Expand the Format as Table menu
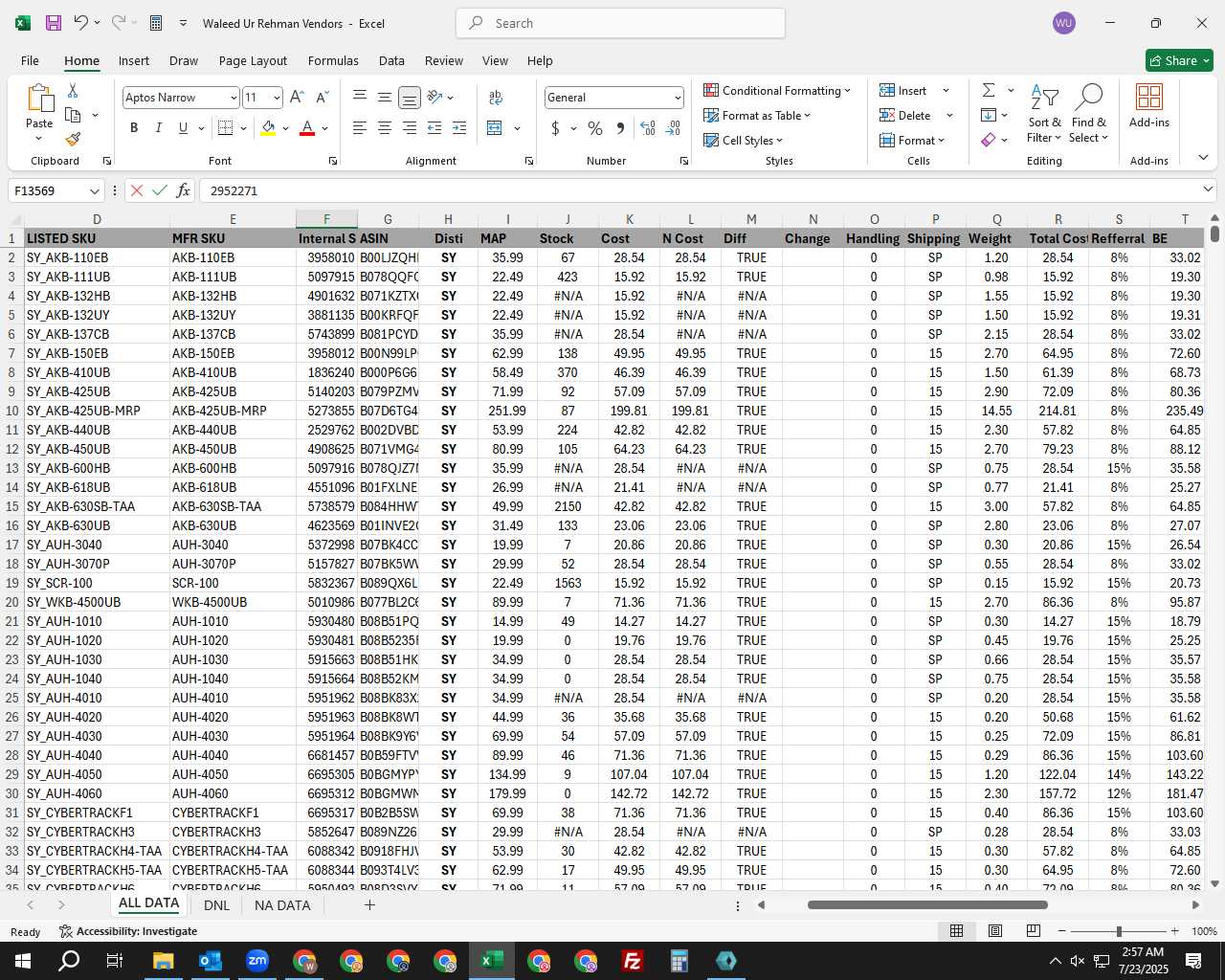 (x=757, y=115)
